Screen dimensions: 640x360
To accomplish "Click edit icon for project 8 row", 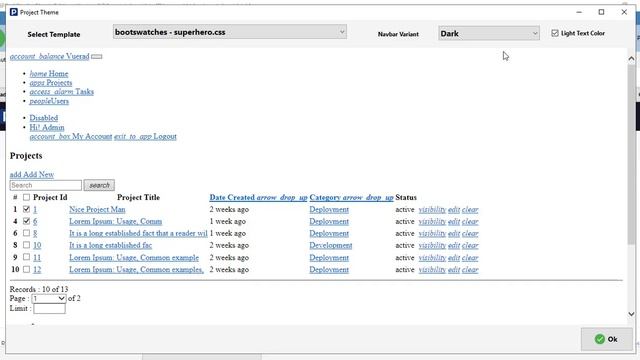I will [454, 233].
